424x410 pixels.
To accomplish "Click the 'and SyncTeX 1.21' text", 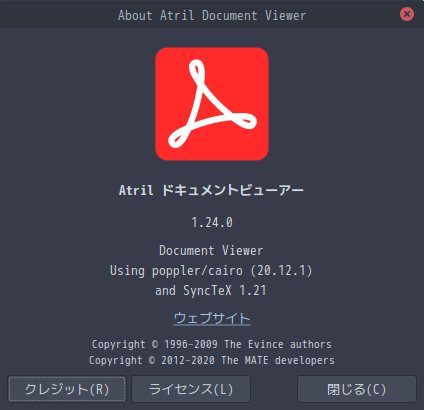I will tap(211, 290).
